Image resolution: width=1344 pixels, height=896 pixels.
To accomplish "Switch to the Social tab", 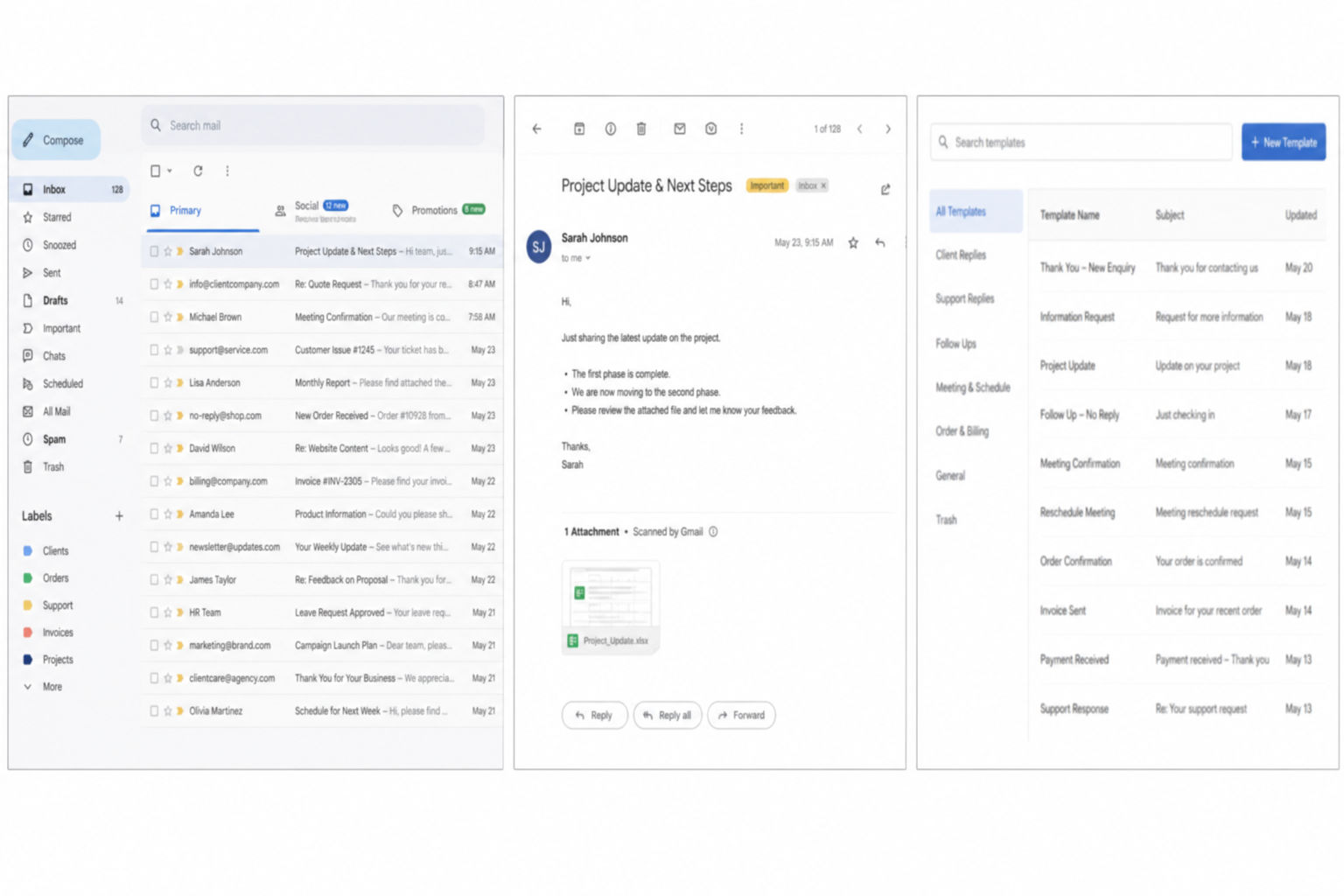I will tap(315, 211).
